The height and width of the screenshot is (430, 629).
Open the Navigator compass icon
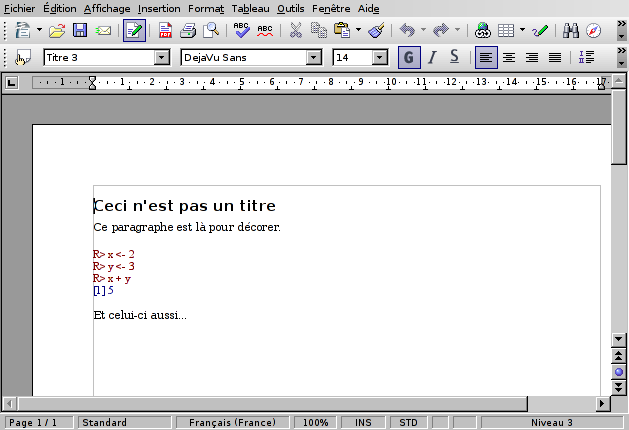point(593,31)
